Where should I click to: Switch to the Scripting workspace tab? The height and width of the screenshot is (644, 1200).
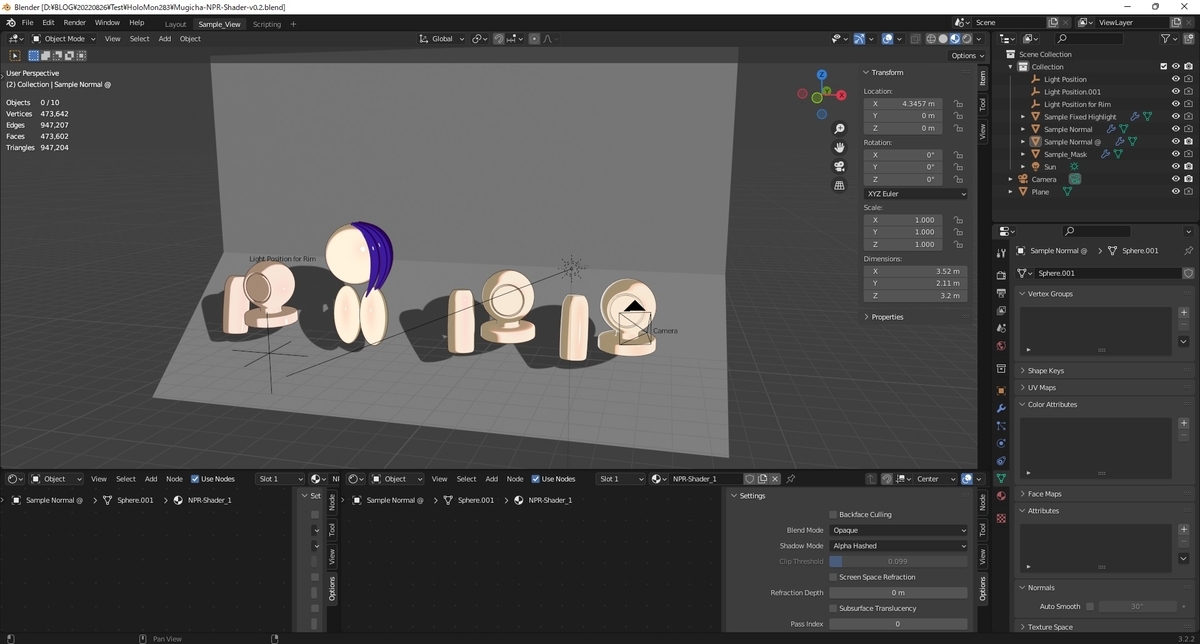tap(267, 24)
